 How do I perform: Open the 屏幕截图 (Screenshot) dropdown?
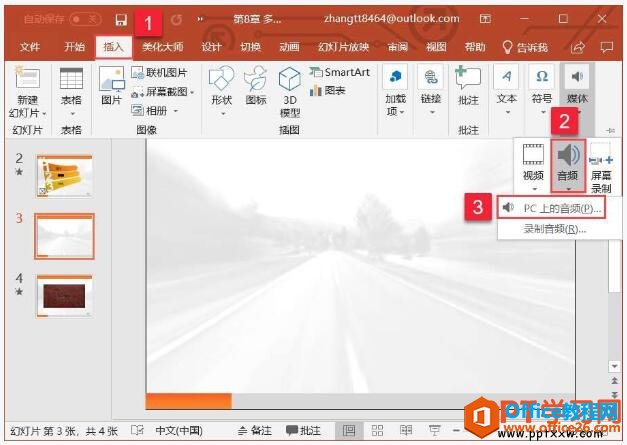[163, 92]
